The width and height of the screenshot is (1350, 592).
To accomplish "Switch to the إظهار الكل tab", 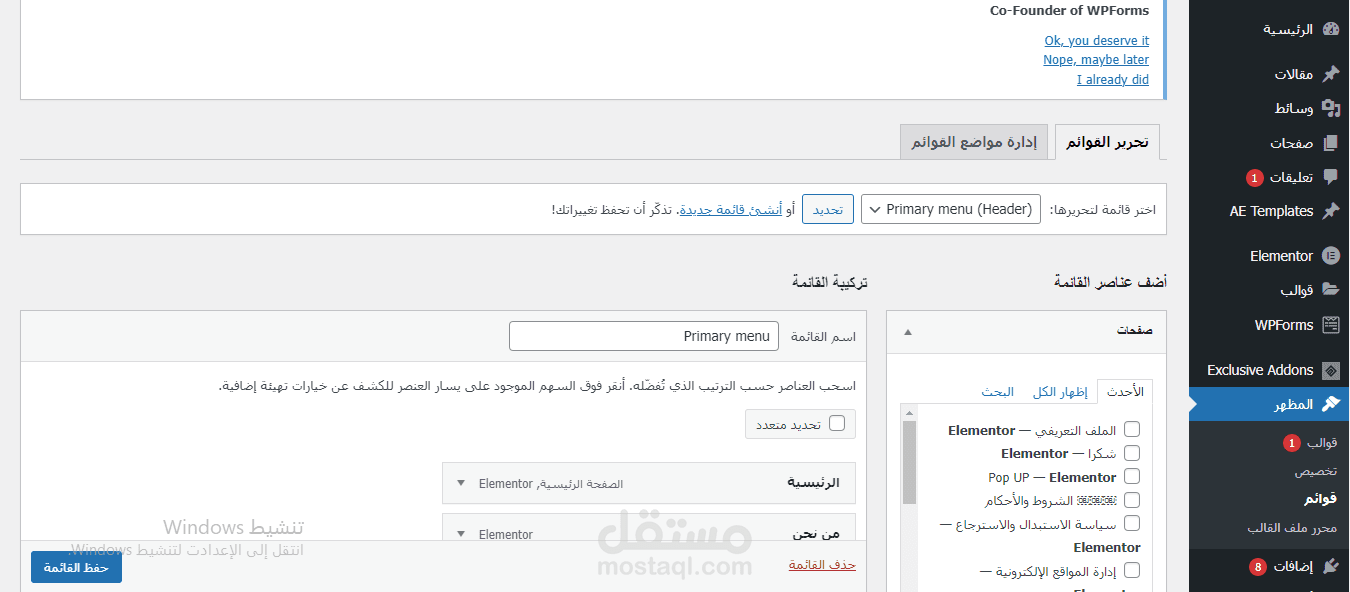I will 1061,391.
